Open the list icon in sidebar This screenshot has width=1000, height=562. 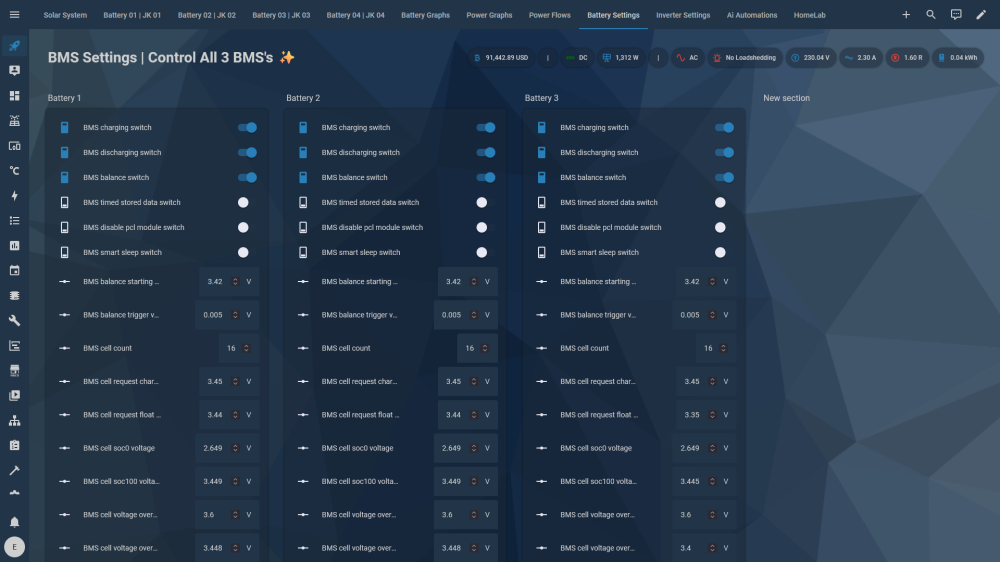[x=14, y=221]
